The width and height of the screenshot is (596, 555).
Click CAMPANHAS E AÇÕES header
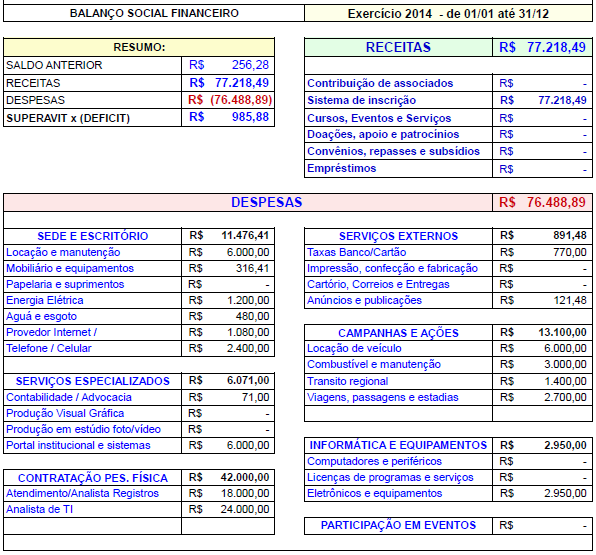click(398, 333)
